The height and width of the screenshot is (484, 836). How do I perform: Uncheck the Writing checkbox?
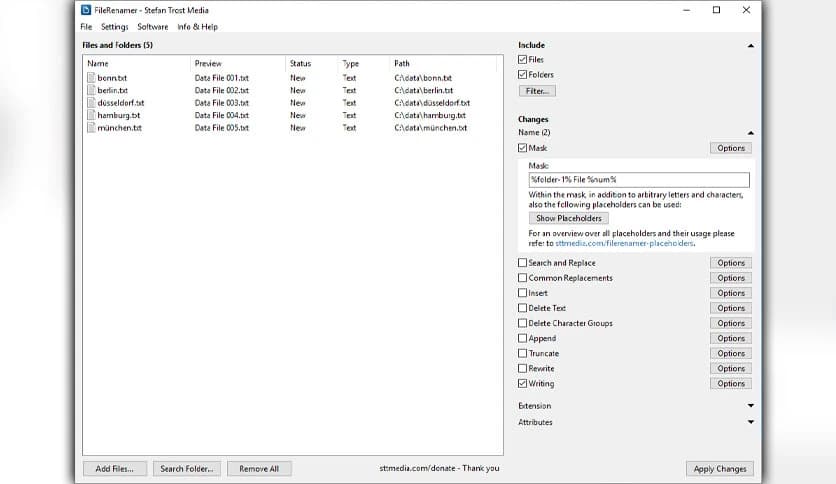click(522, 383)
